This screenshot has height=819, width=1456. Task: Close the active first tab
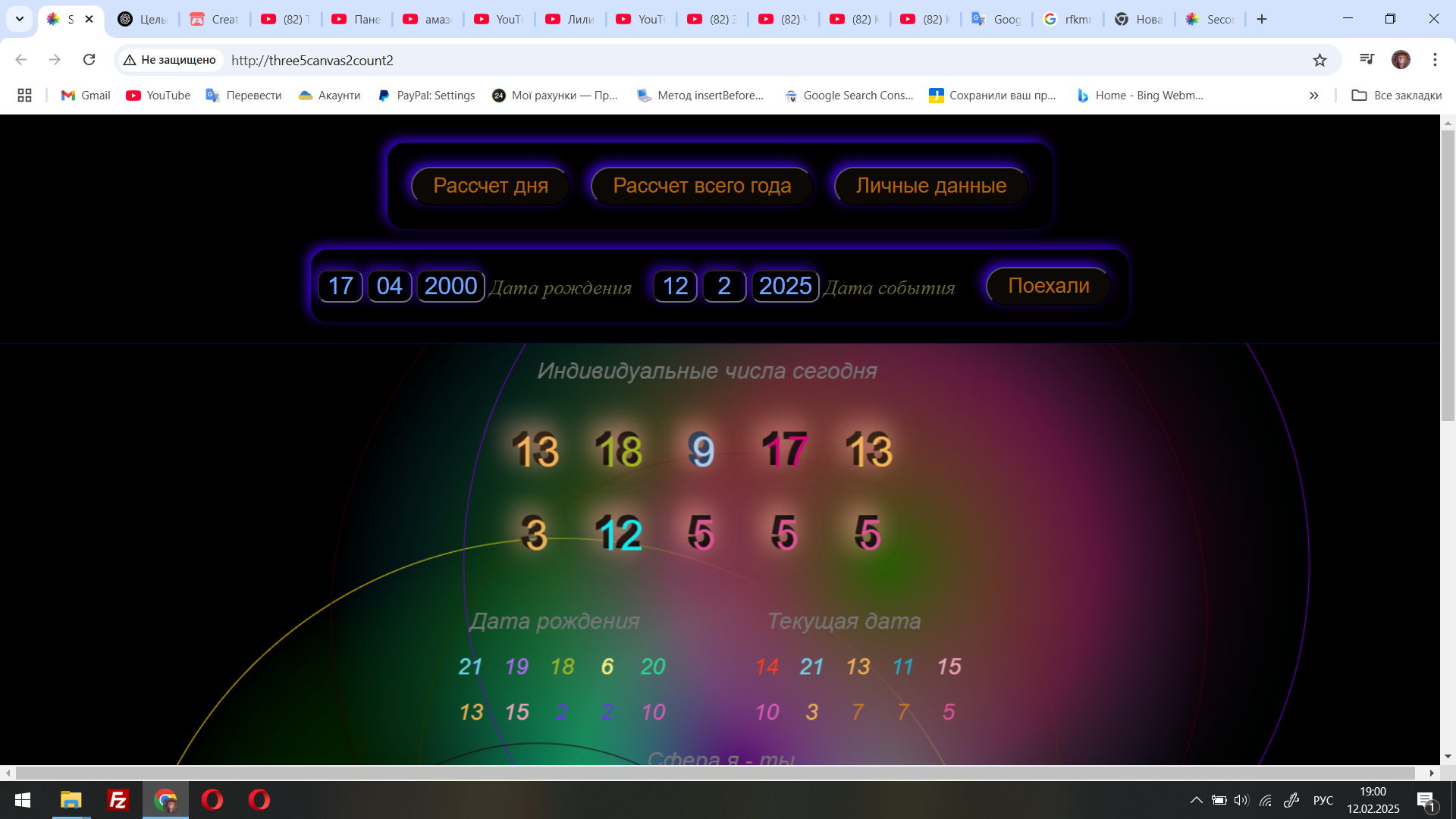click(x=89, y=20)
